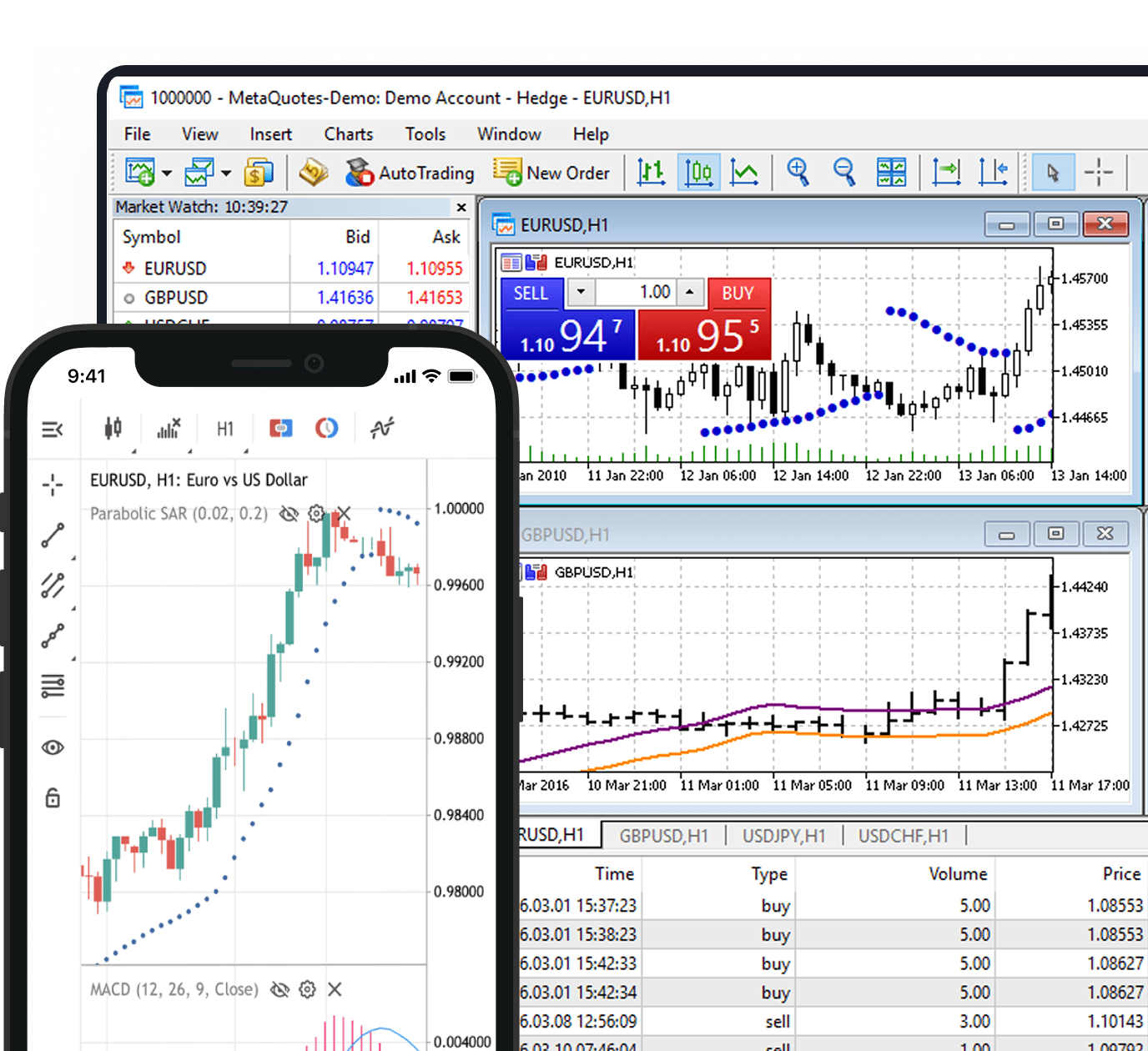1148x1051 pixels.
Task: Open the mobile H1 timeframe selector
Action: 225,429
